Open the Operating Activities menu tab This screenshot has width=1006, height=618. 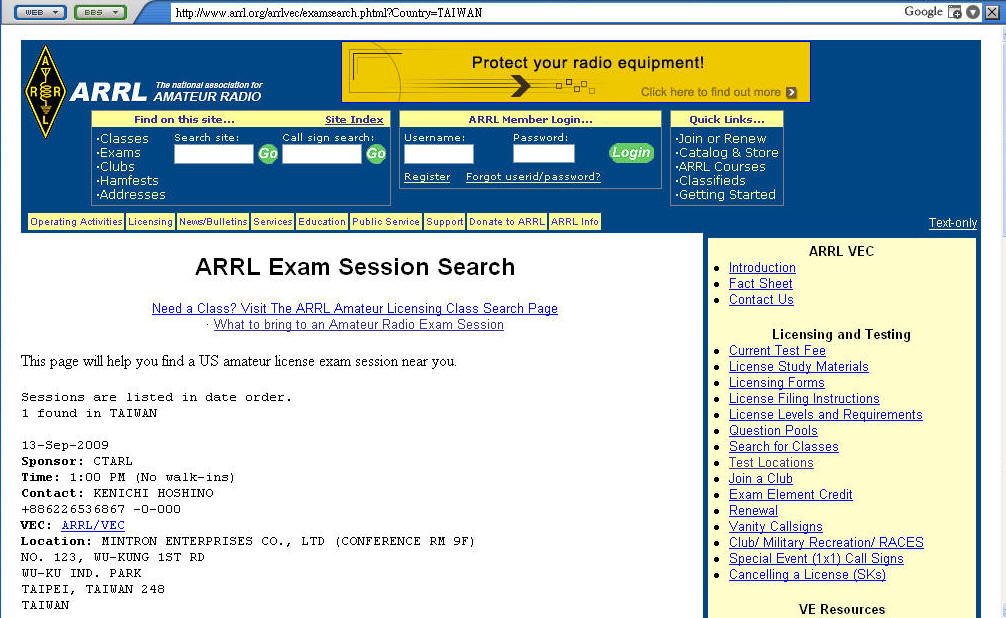(x=76, y=221)
